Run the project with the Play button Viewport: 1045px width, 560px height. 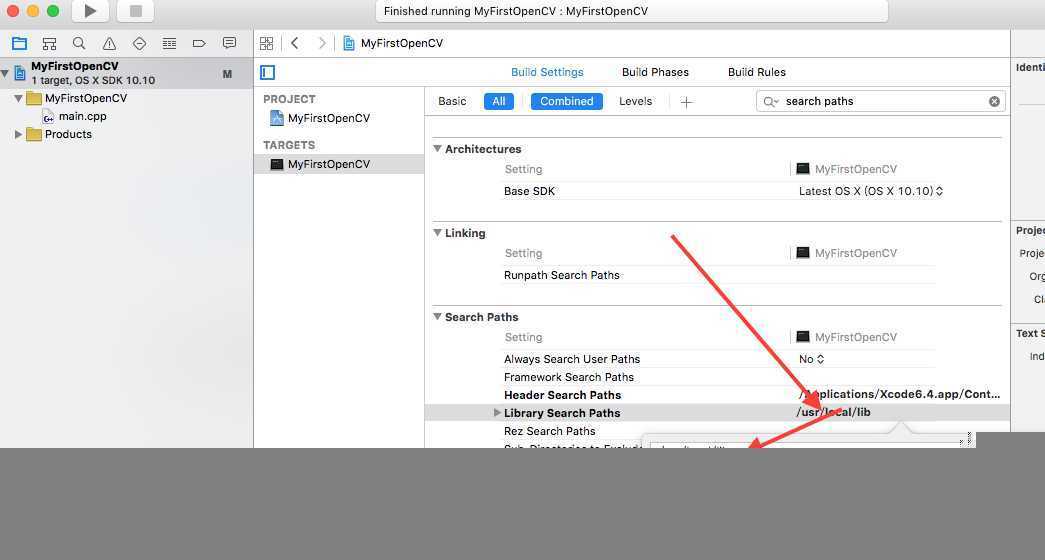pos(90,11)
